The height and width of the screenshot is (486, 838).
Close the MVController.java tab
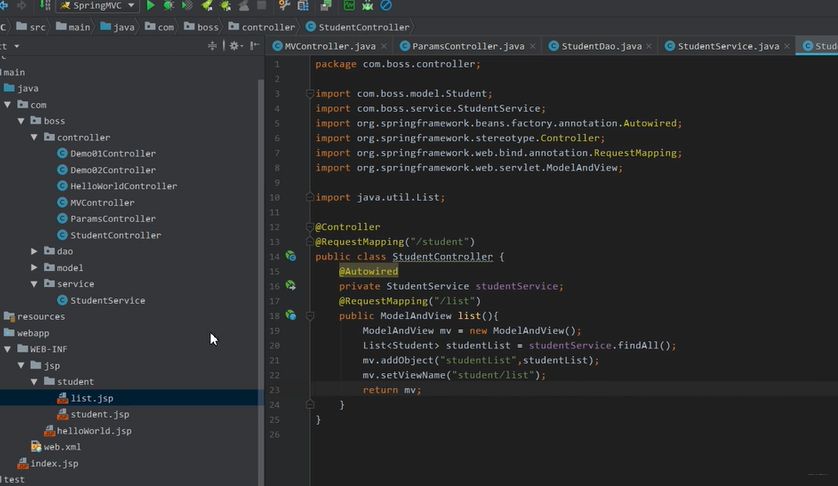(x=384, y=47)
